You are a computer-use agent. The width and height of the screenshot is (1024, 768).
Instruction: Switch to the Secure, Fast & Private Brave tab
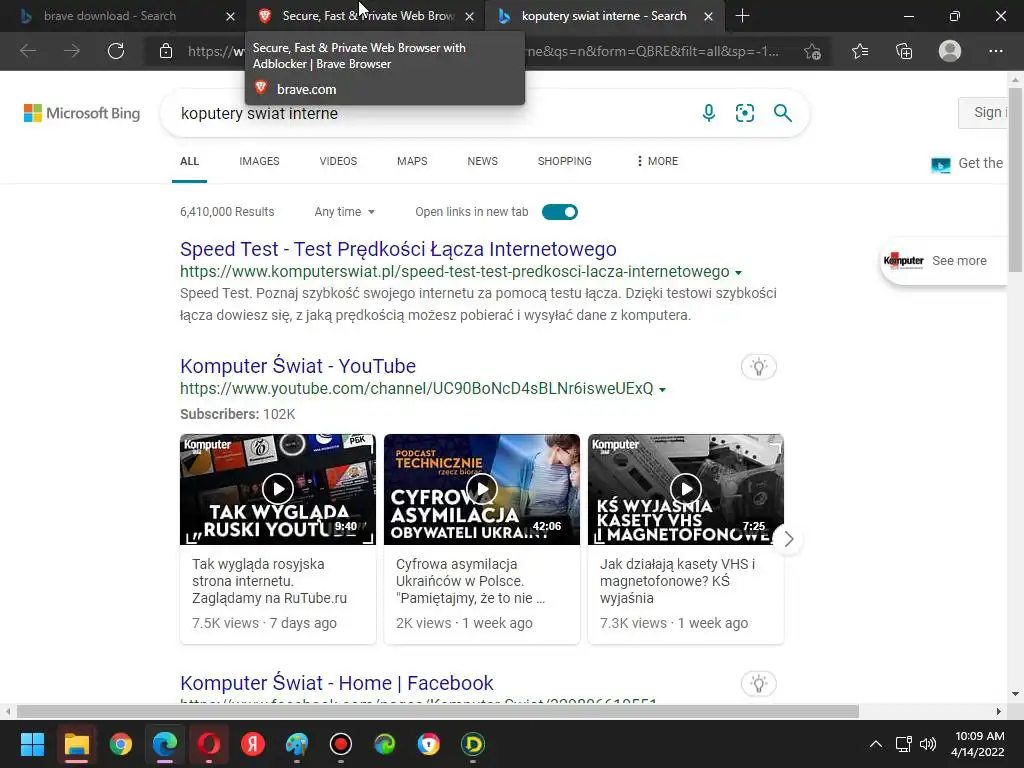368,16
